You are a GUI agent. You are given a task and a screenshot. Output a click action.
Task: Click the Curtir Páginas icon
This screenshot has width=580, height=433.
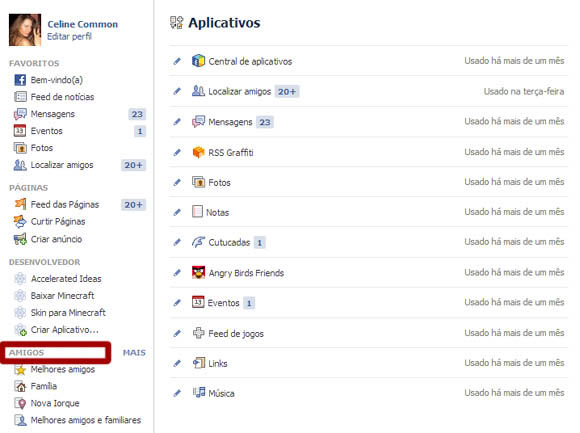(20, 221)
